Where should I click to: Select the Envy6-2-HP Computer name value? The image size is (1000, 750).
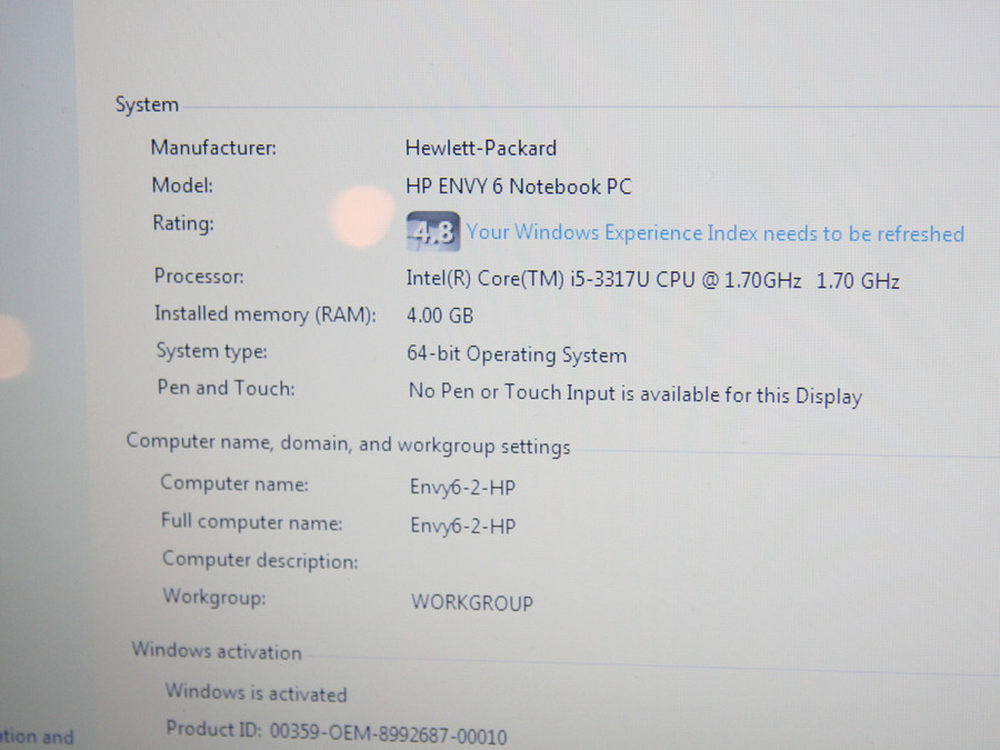[x=462, y=487]
